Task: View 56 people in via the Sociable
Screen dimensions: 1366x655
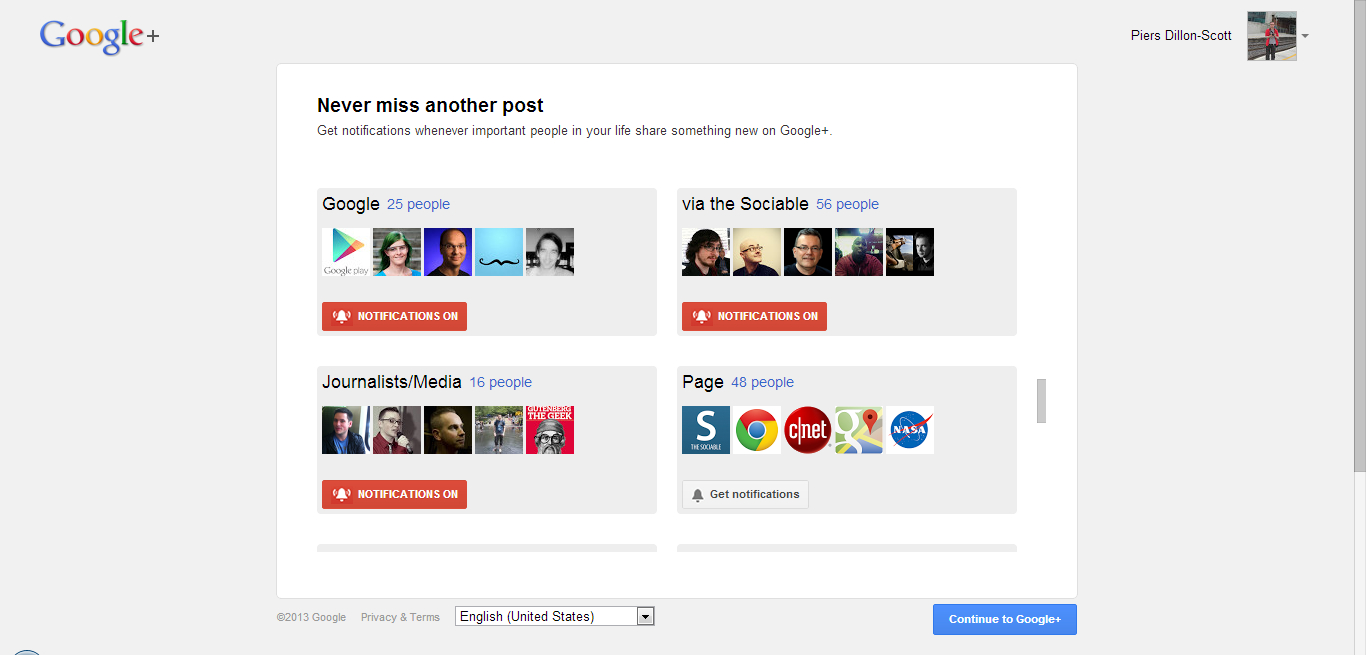Action: click(847, 204)
